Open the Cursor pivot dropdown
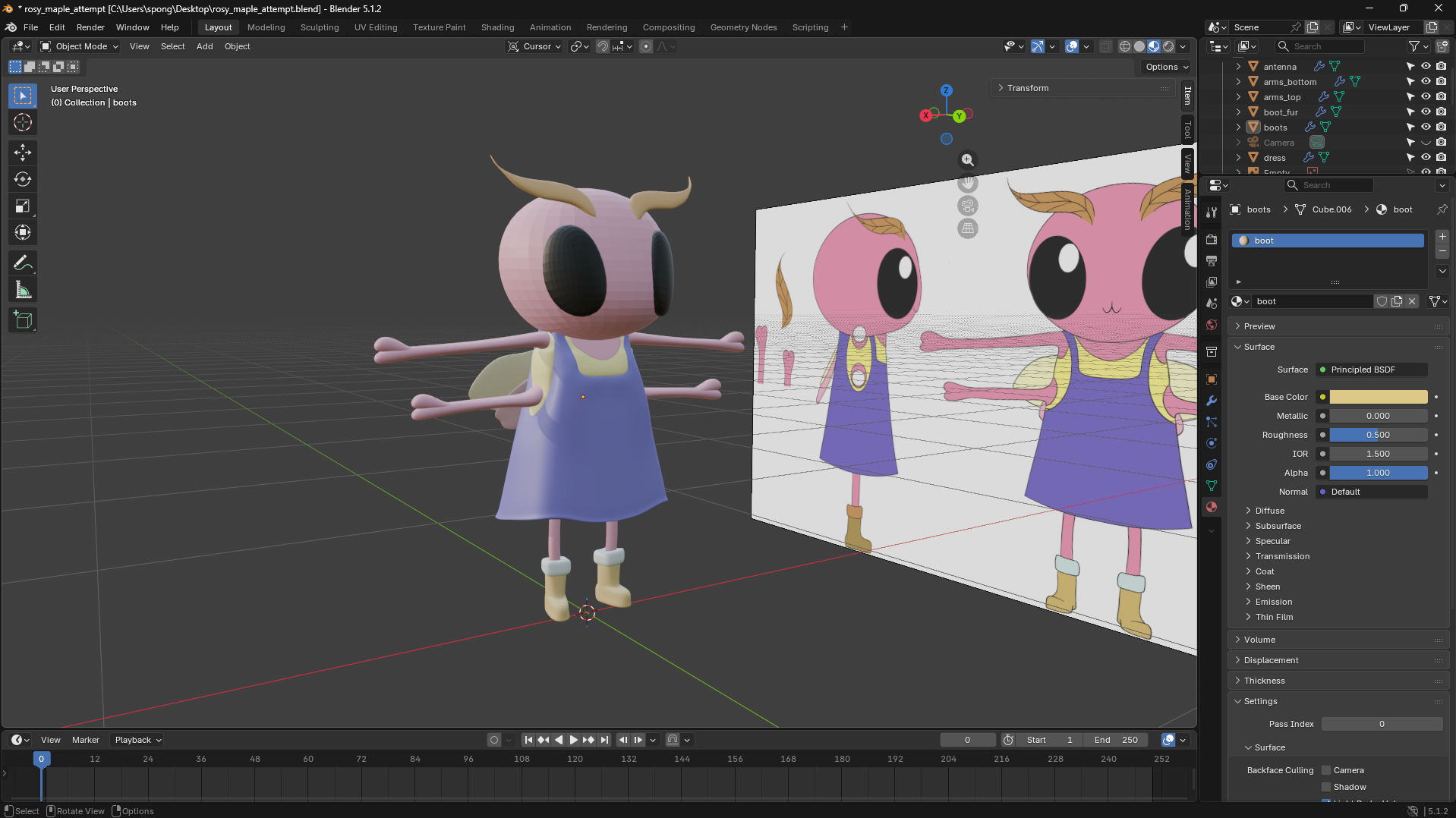The height and width of the screenshot is (818, 1456). (535, 46)
